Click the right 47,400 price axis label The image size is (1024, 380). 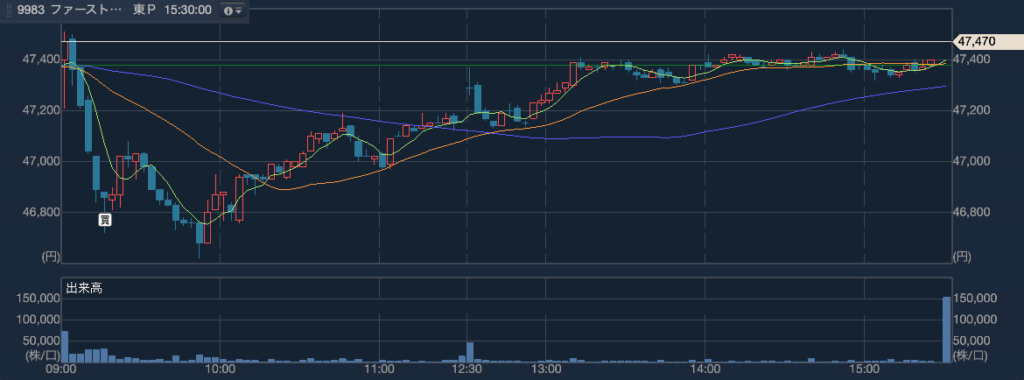coord(972,59)
